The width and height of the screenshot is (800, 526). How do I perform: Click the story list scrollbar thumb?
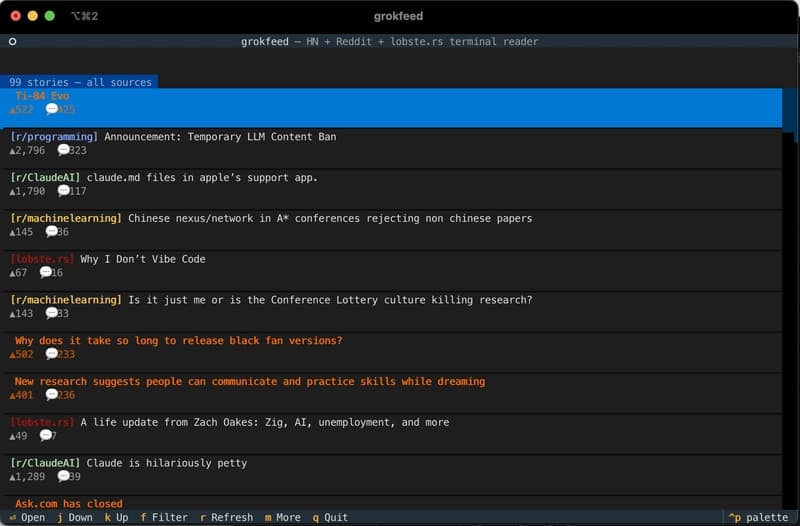point(788,111)
